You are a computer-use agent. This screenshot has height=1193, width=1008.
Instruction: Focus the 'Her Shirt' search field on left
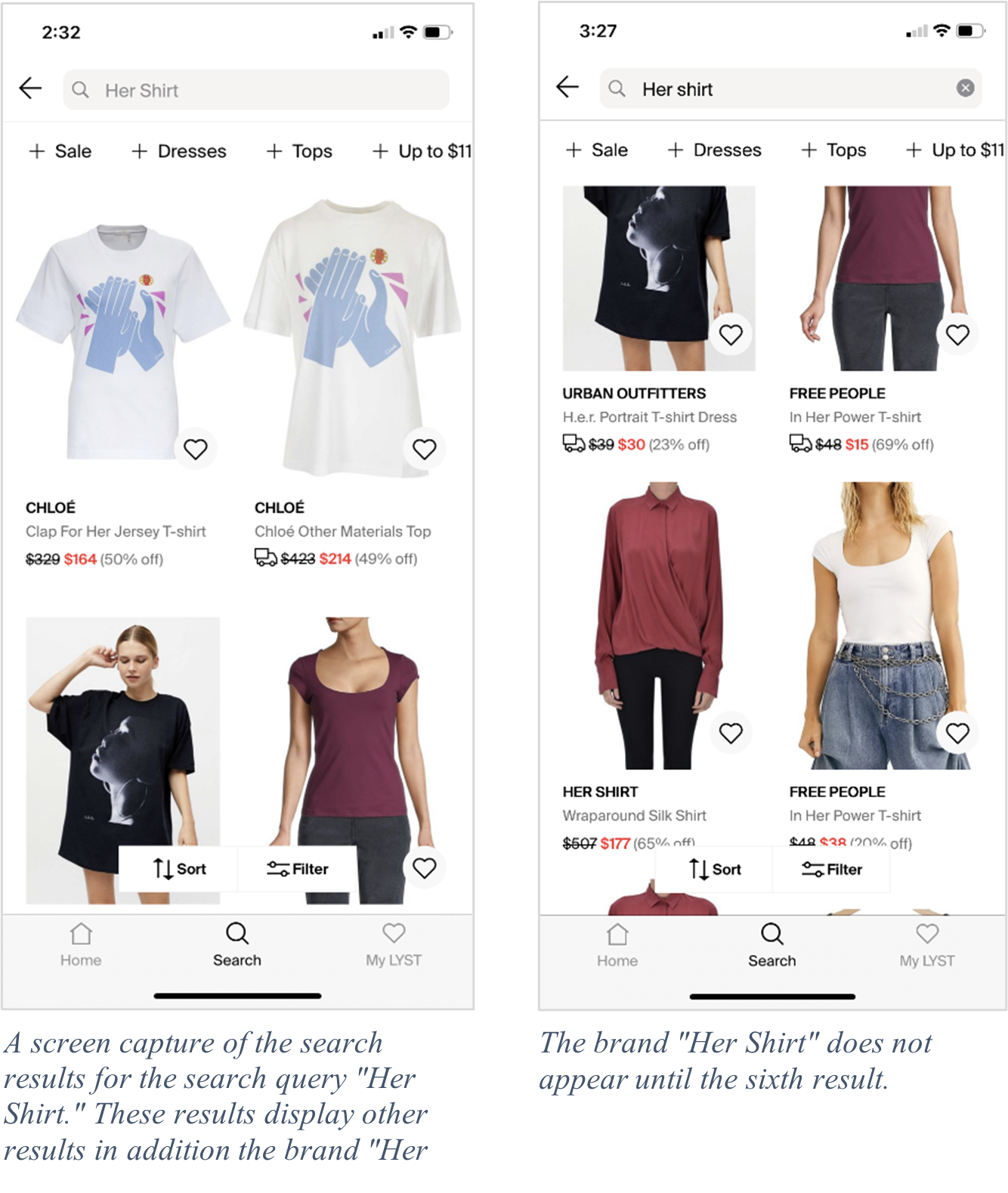(x=256, y=90)
